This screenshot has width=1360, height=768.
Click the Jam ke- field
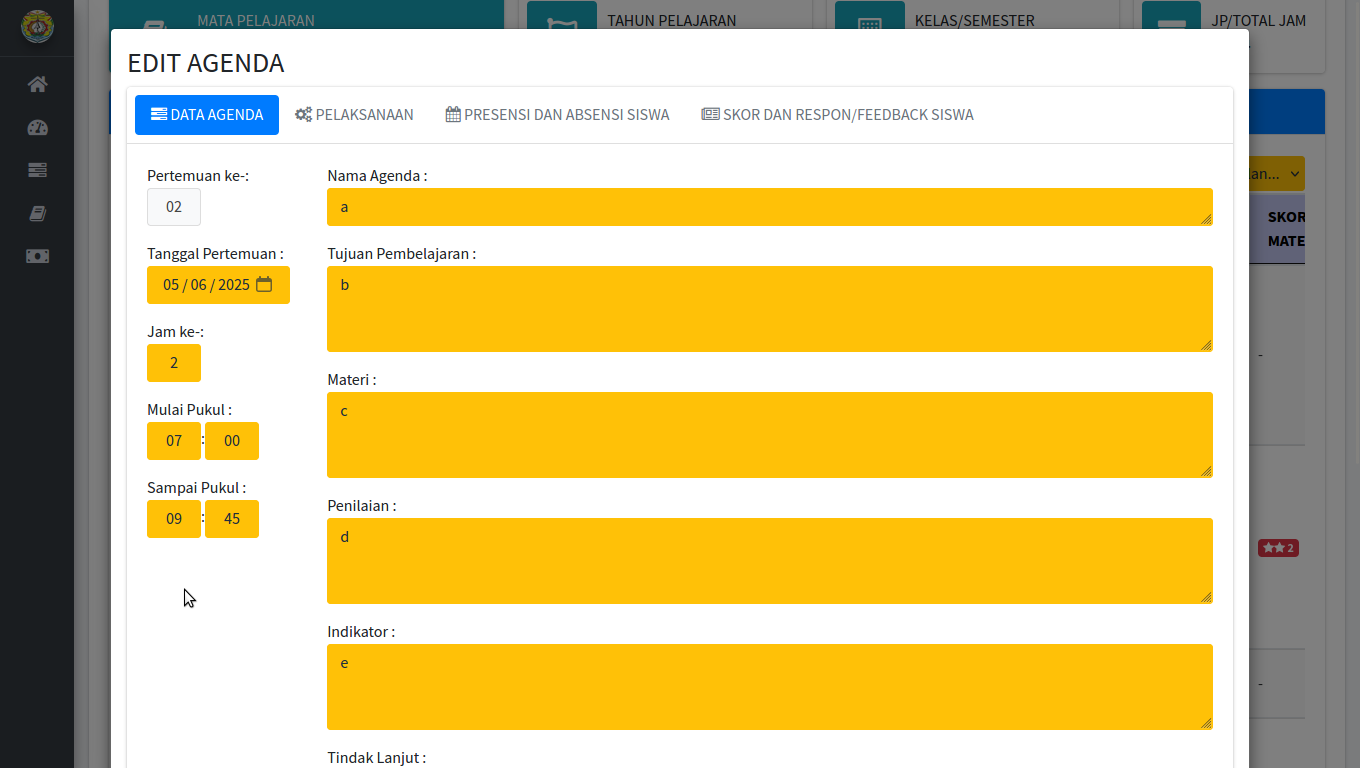coord(174,363)
